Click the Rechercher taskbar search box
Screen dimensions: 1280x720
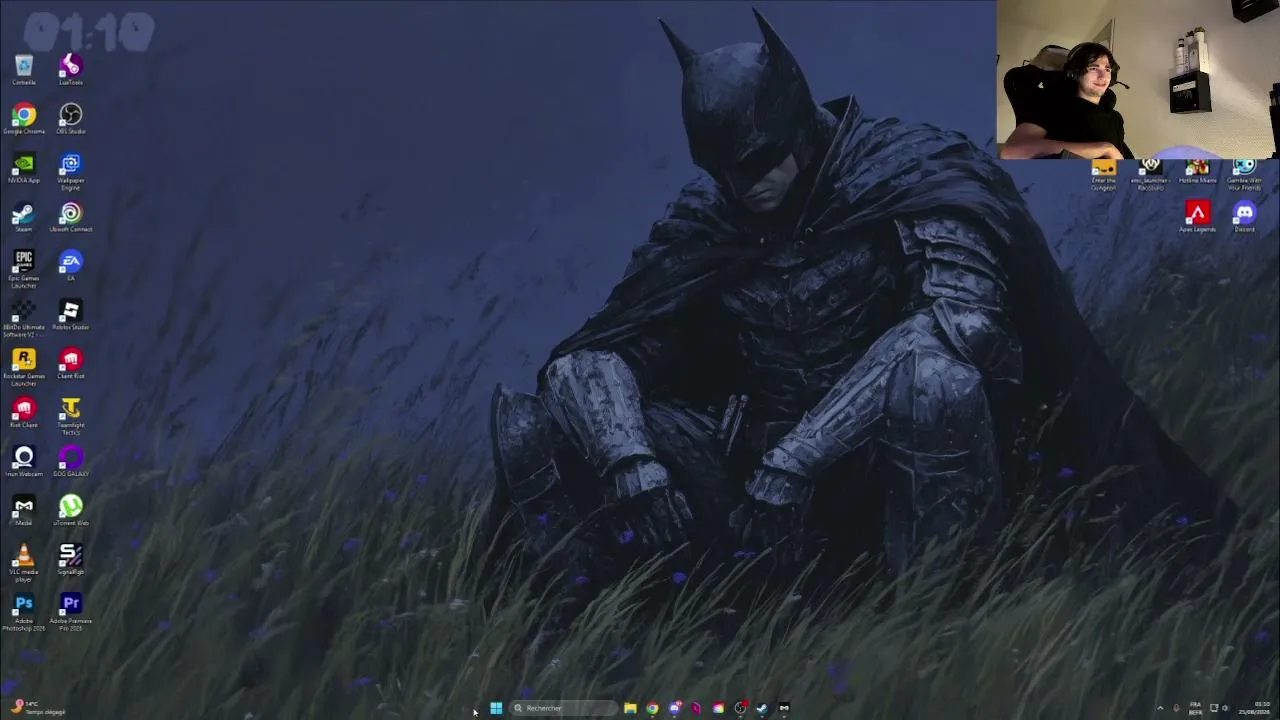563,708
